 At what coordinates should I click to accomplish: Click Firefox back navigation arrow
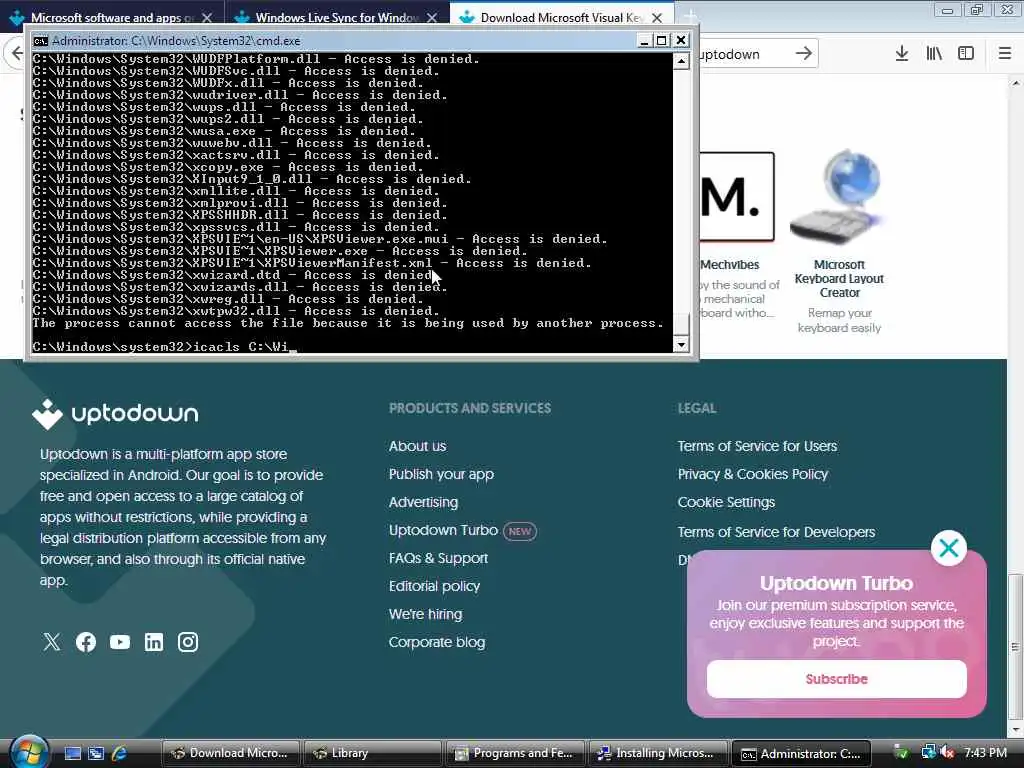coord(16,54)
